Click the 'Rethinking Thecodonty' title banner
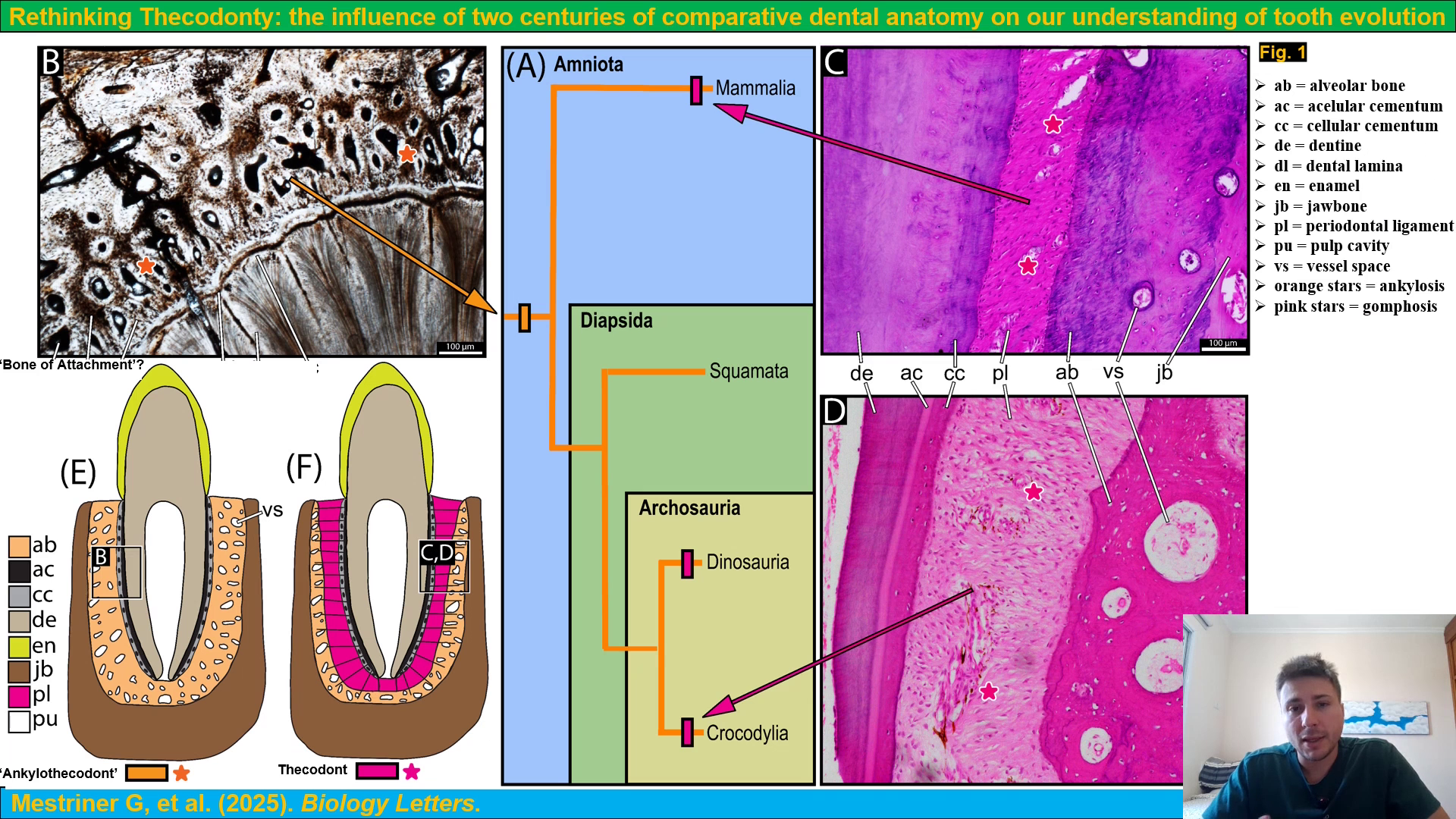 (728, 16)
